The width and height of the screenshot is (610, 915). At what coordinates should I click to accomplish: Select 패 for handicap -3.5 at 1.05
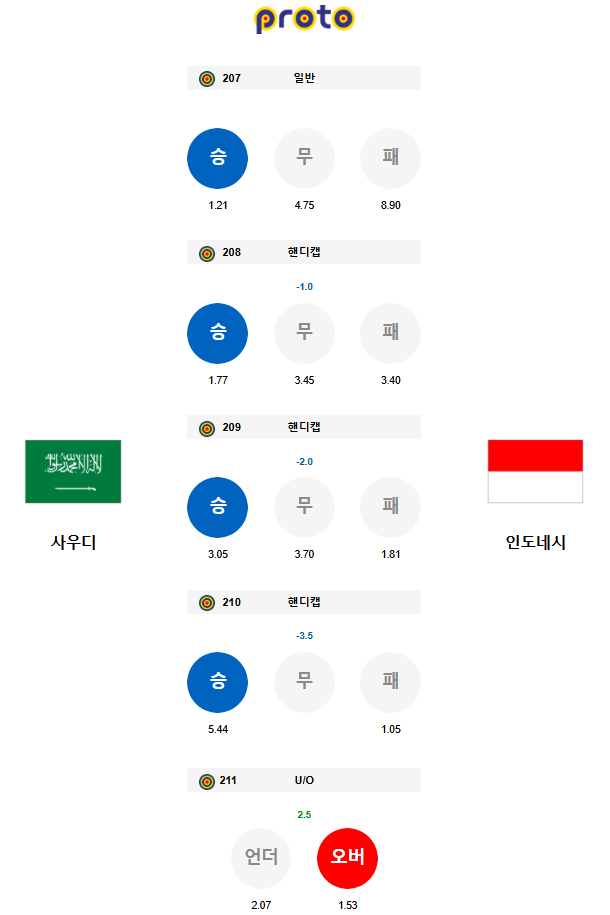[x=391, y=682]
